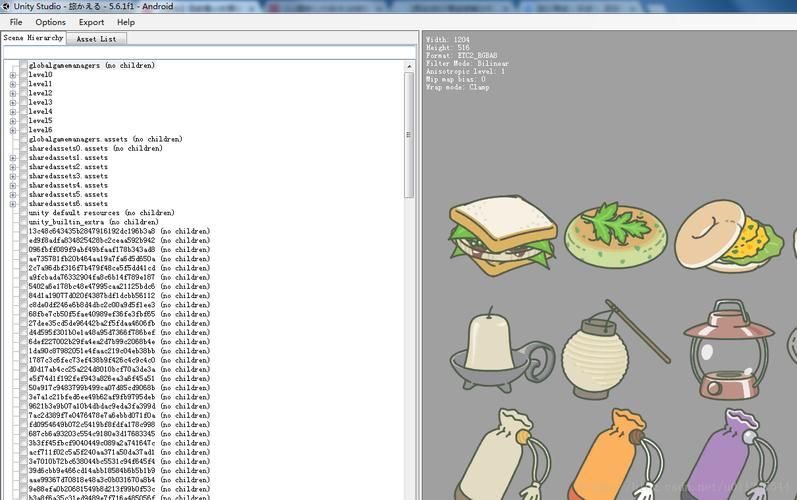The height and width of the screenshot is (500, 797).
Task: Select the level4 tree row label
Action: tap(40, 111)
